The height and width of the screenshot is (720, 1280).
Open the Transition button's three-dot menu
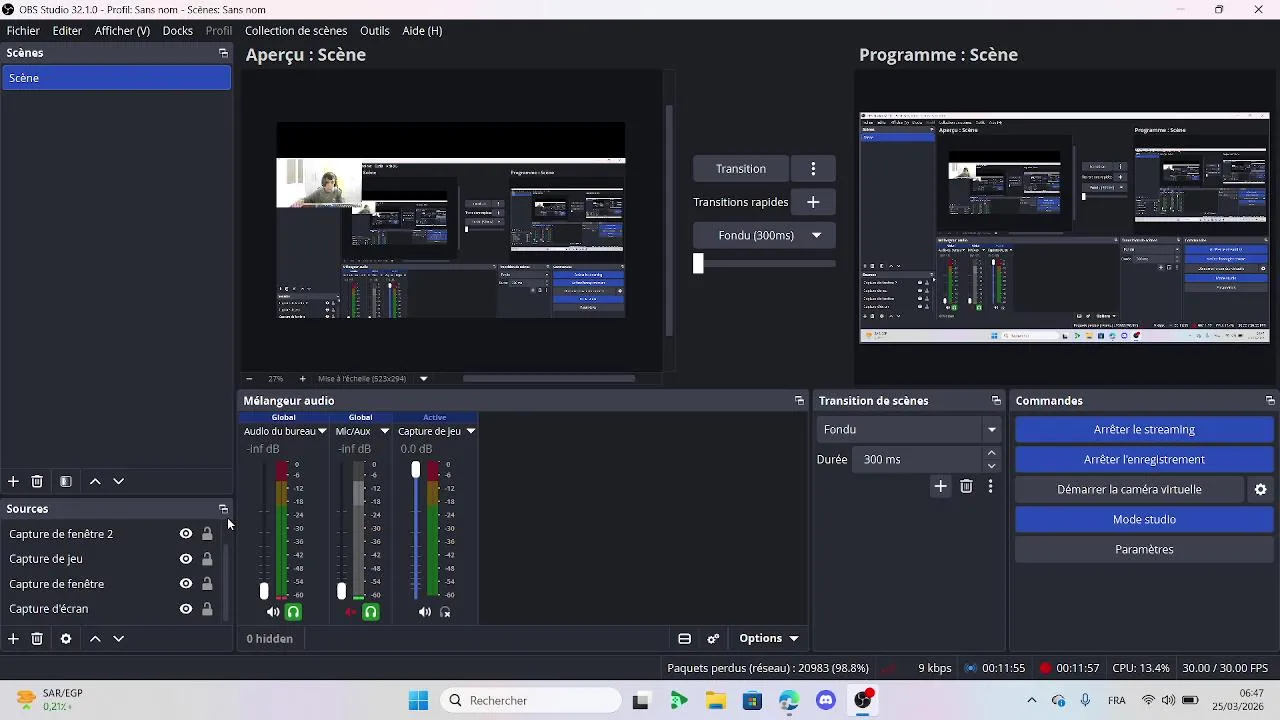point(813,169)
